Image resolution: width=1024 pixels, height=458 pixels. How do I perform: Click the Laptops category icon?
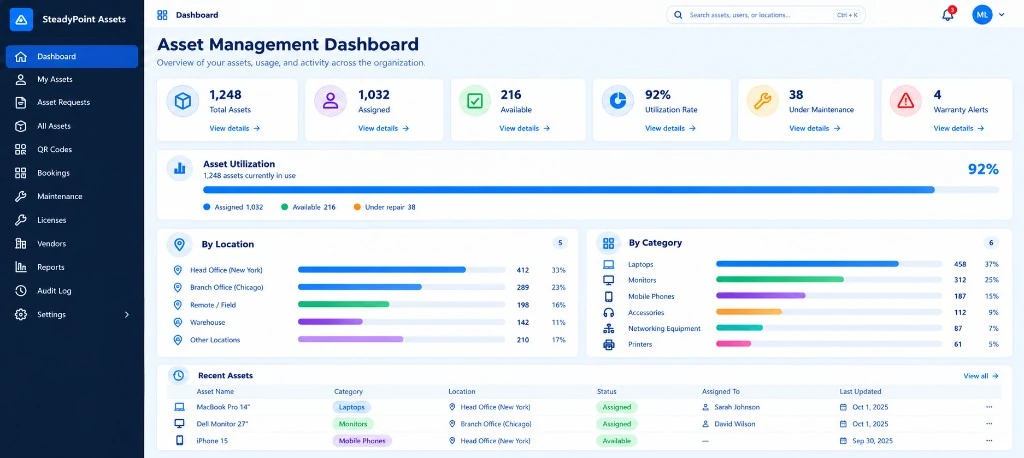click(x=609, y=265)
